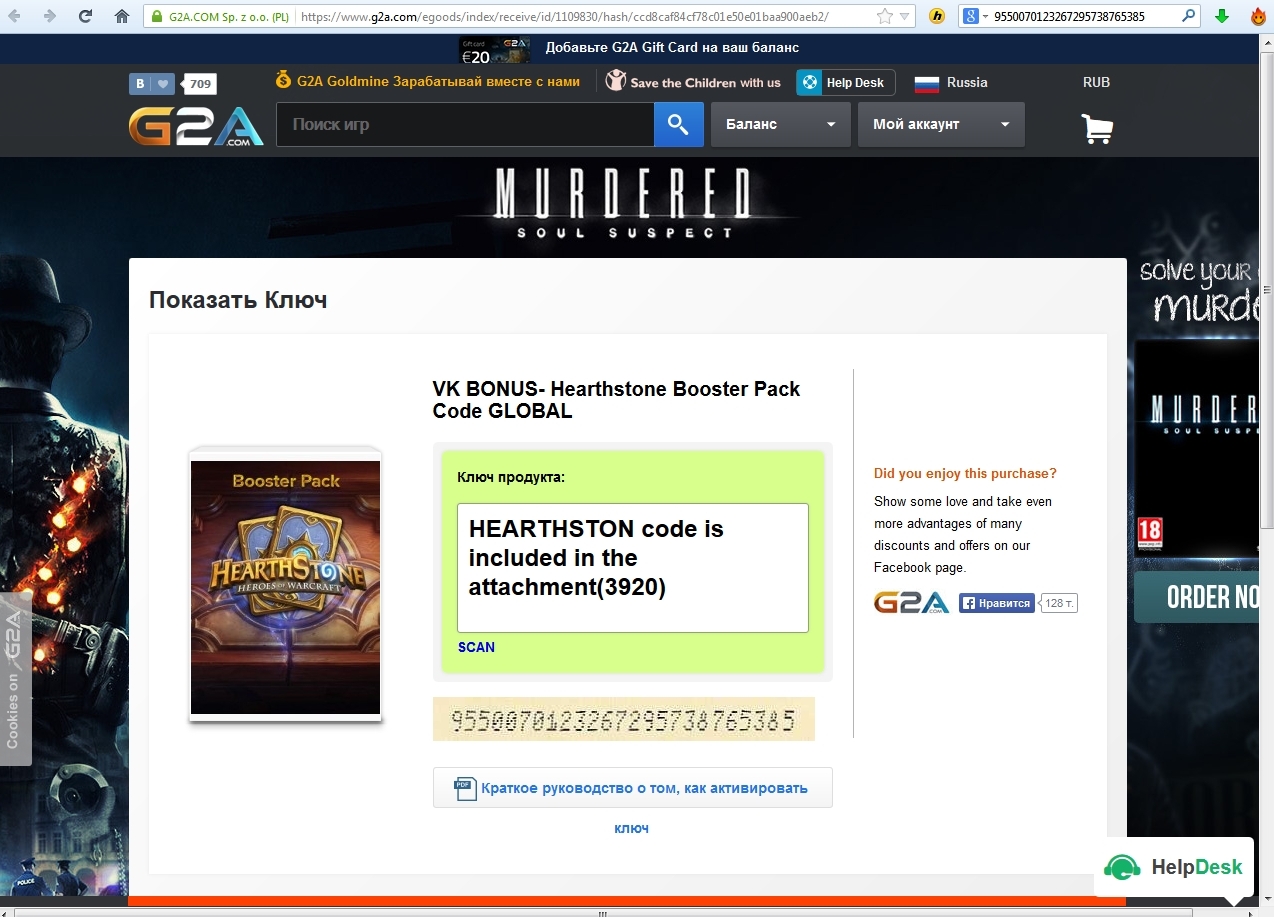Click the 'ключ' link below the guide button
Screen dimensions: 1274x917
631,828
